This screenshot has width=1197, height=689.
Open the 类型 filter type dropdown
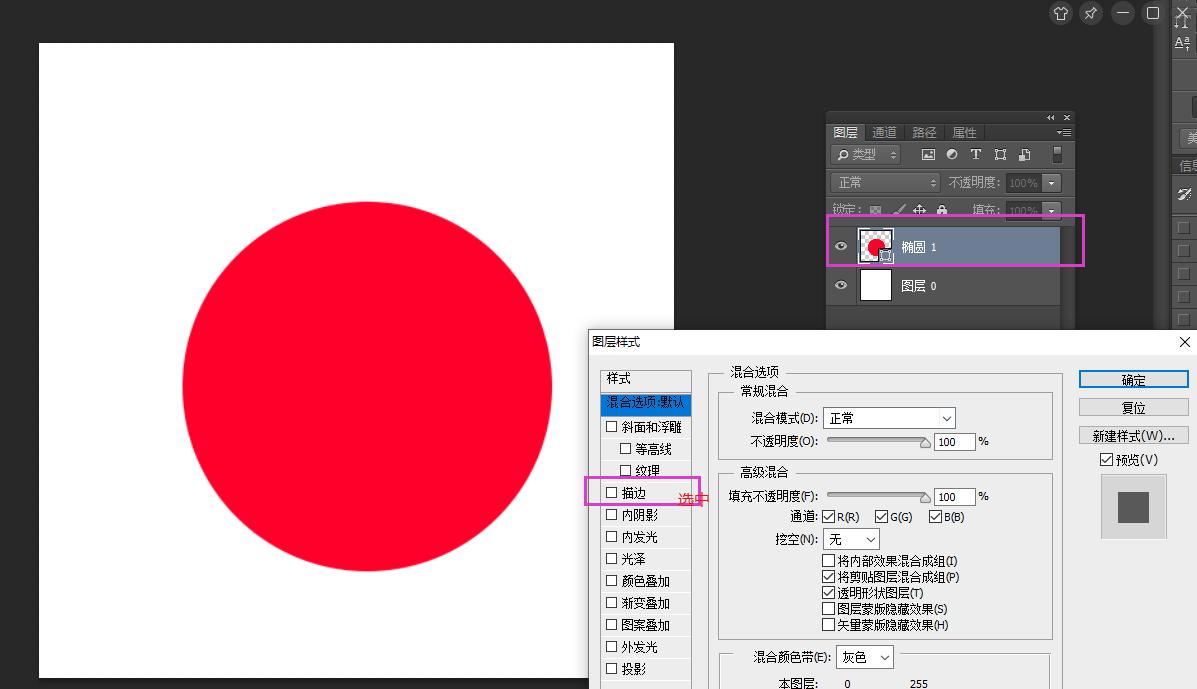[x=866, y=155]
